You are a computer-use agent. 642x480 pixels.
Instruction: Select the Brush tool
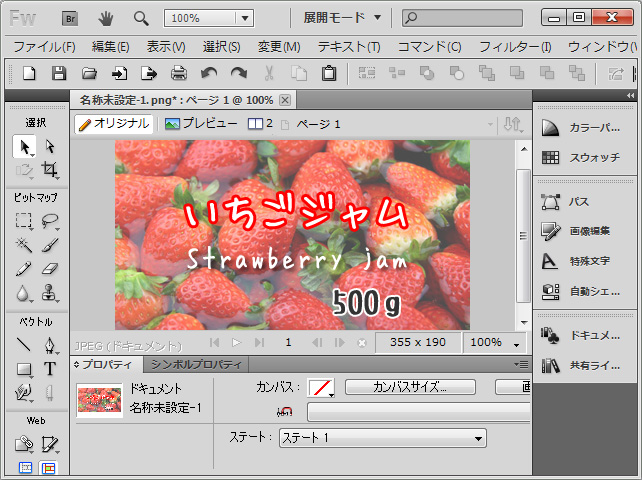[50, 245]
